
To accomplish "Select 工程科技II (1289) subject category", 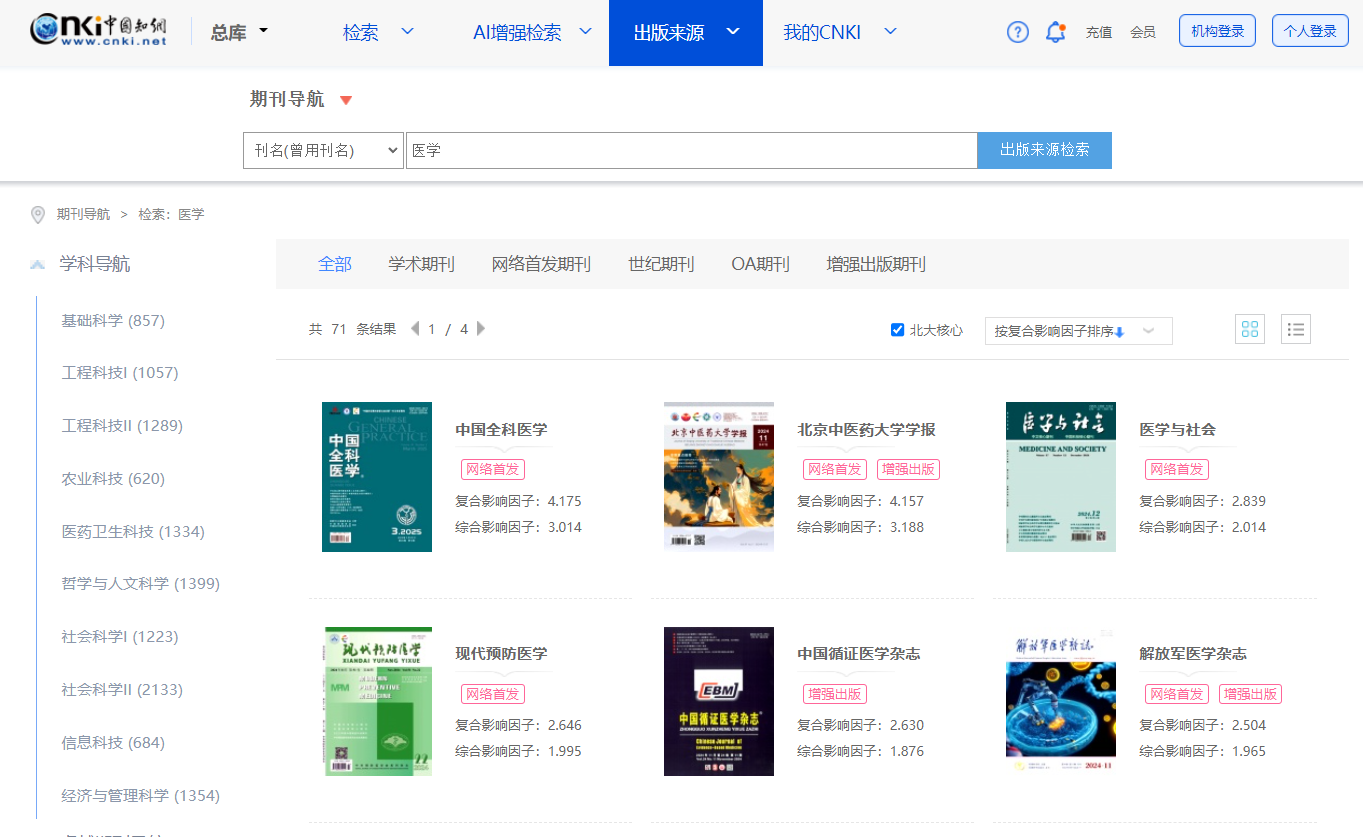I will pyautogui.click(x=122, y=426).
